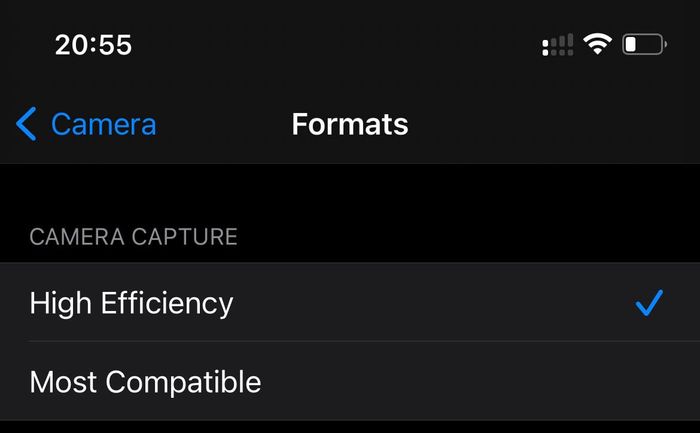
Task: Tap the unchecked right end of Most Compatible row
Action: coord(649,382)
